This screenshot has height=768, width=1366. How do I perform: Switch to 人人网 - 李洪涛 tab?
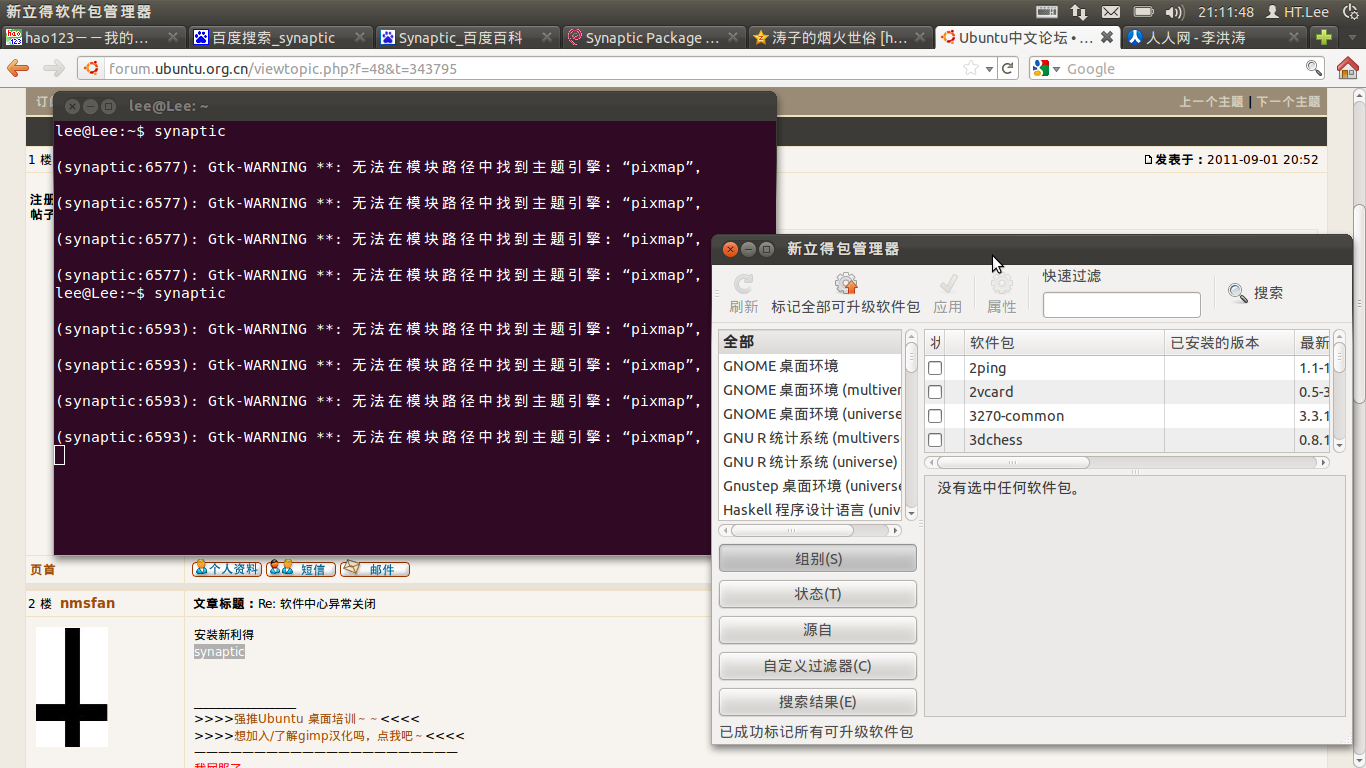(x=1215, y=37)
